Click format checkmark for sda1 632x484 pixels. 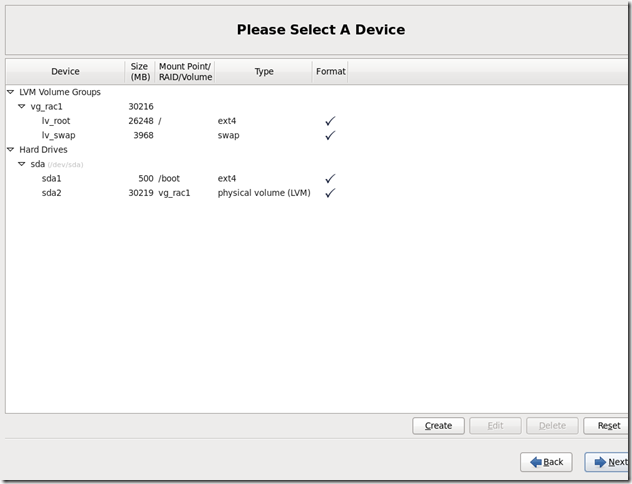330,178
